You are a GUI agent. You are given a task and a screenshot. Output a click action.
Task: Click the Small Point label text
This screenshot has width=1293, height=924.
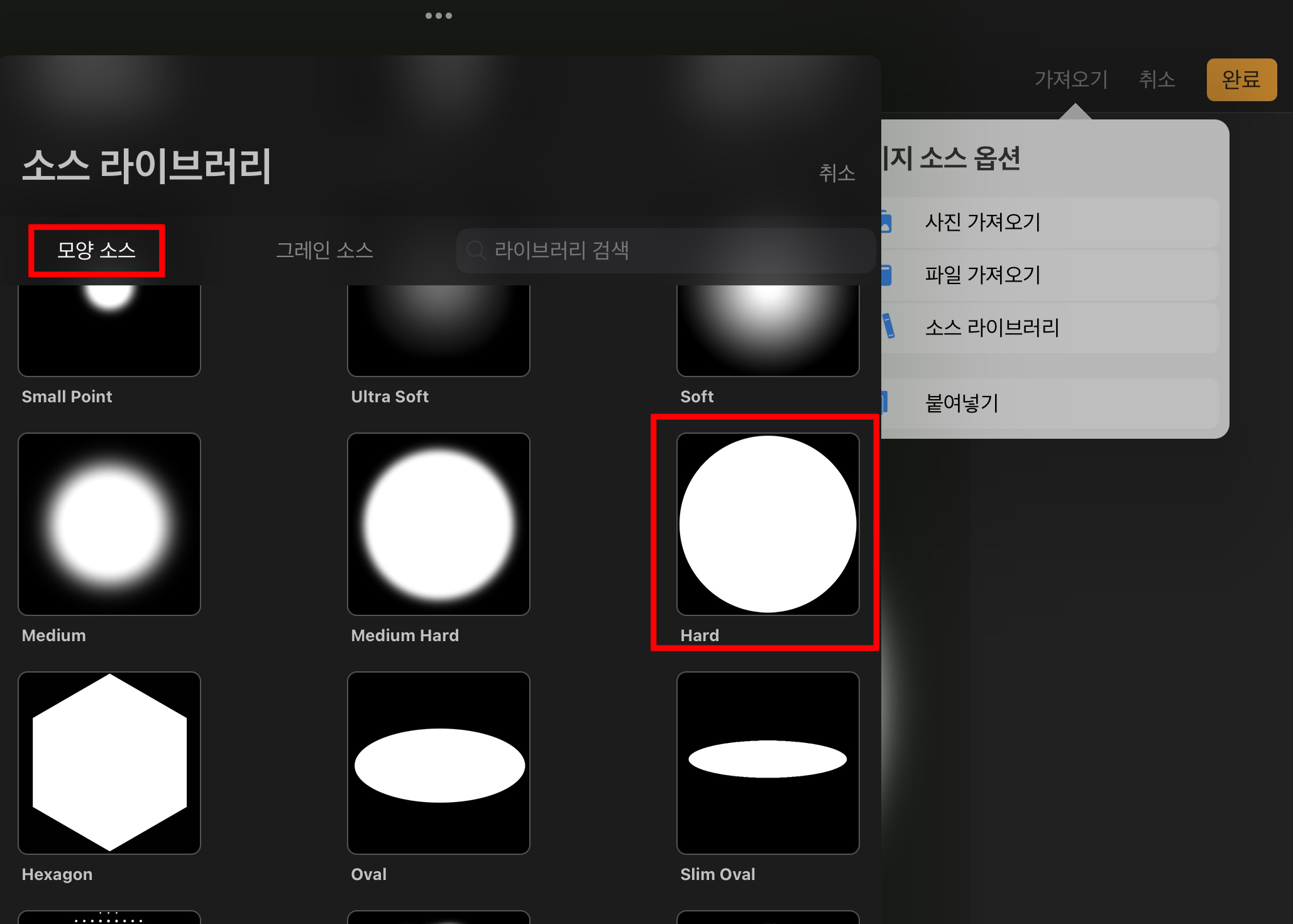pos(67,397)
